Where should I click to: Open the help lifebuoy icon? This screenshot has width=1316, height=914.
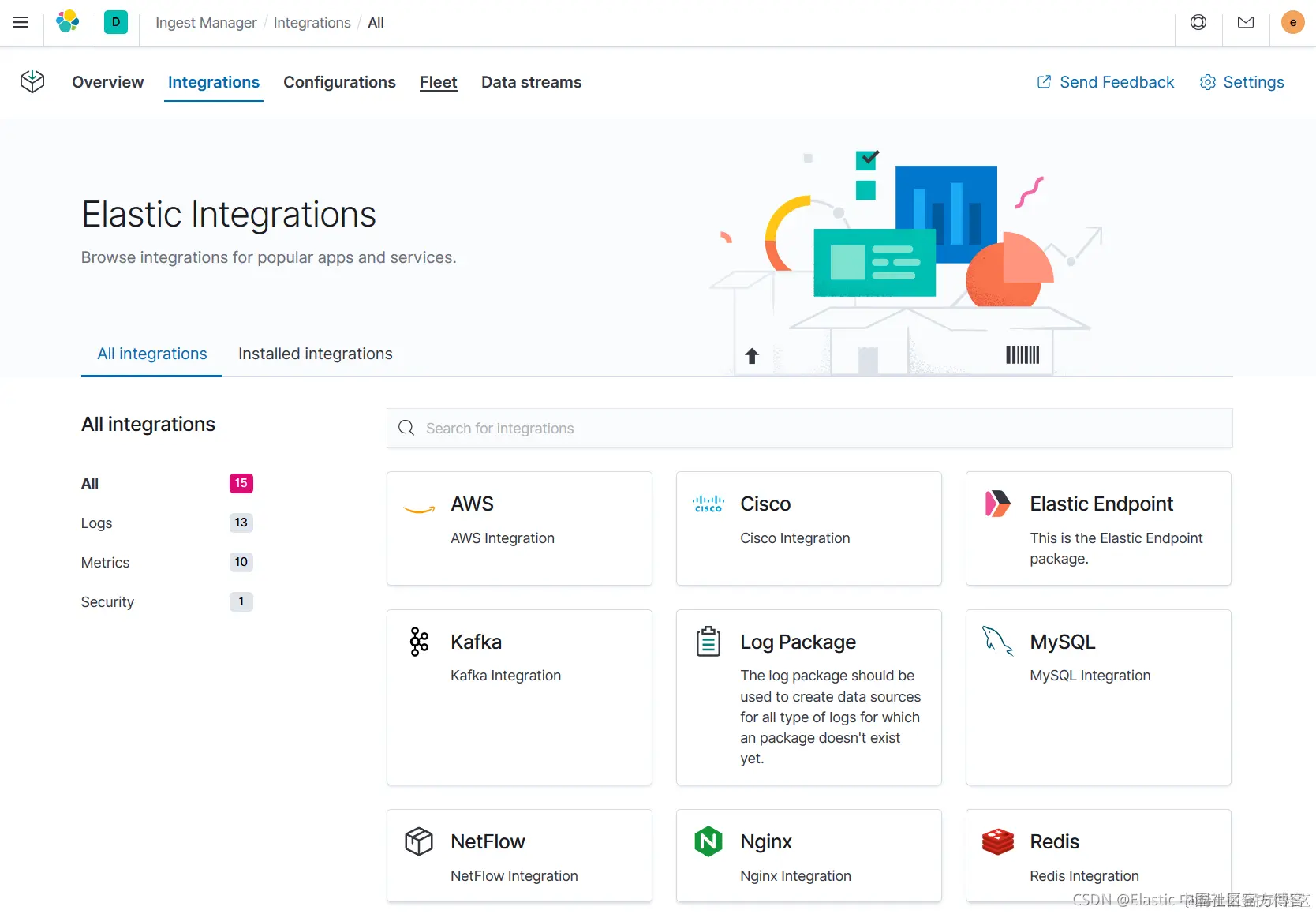point(1198,22)
